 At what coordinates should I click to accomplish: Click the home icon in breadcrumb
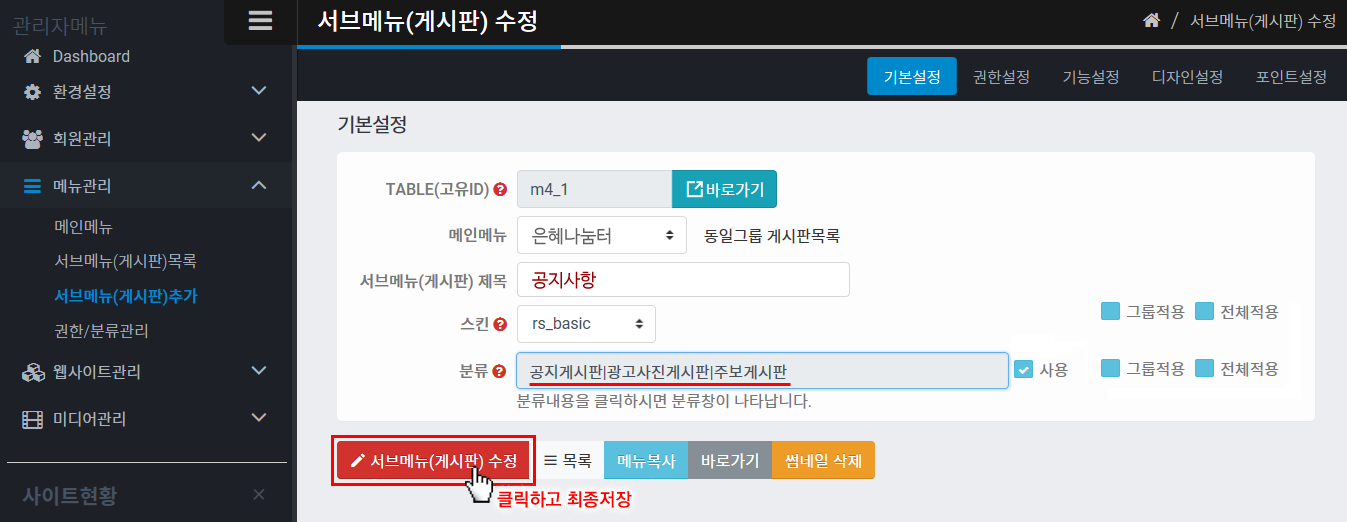coord(1151,21)
